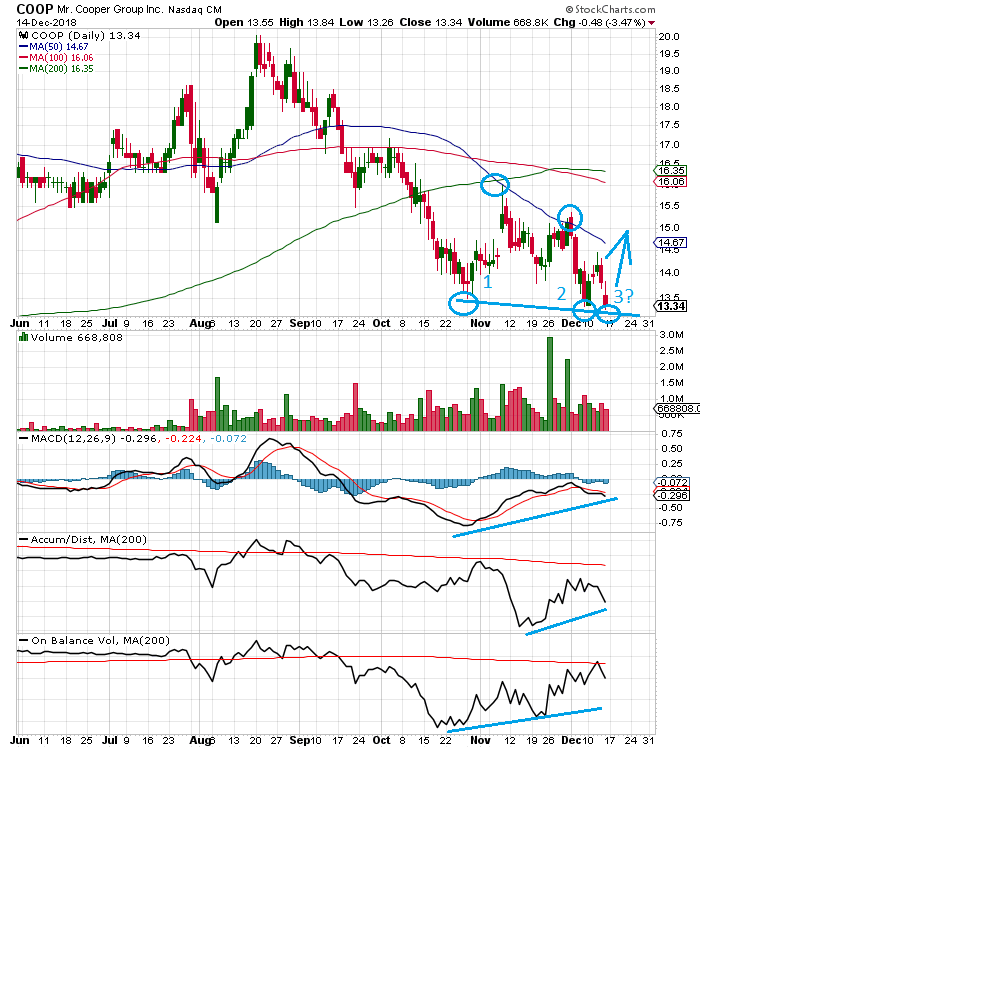This screenshot has width=1000, height=1000.
Task: Click the 15.5 price axis label
Action: (x=669, y=205)
